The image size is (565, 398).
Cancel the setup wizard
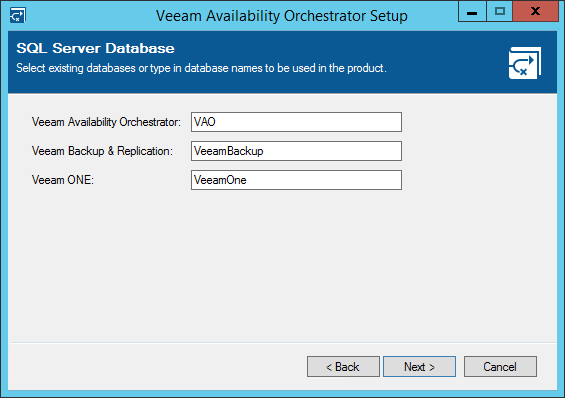pyautogui.click(x=500, y=367)
